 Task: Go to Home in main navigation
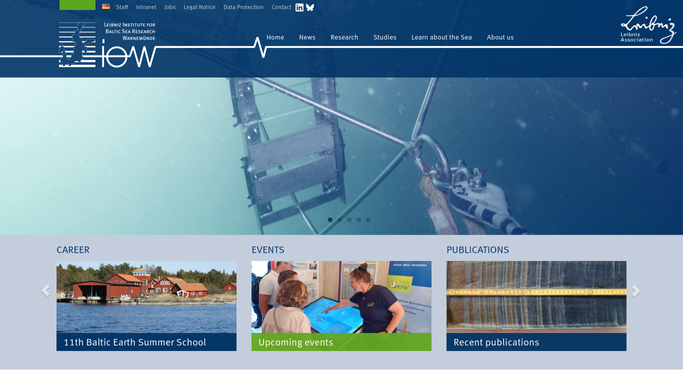coord(275,37)
